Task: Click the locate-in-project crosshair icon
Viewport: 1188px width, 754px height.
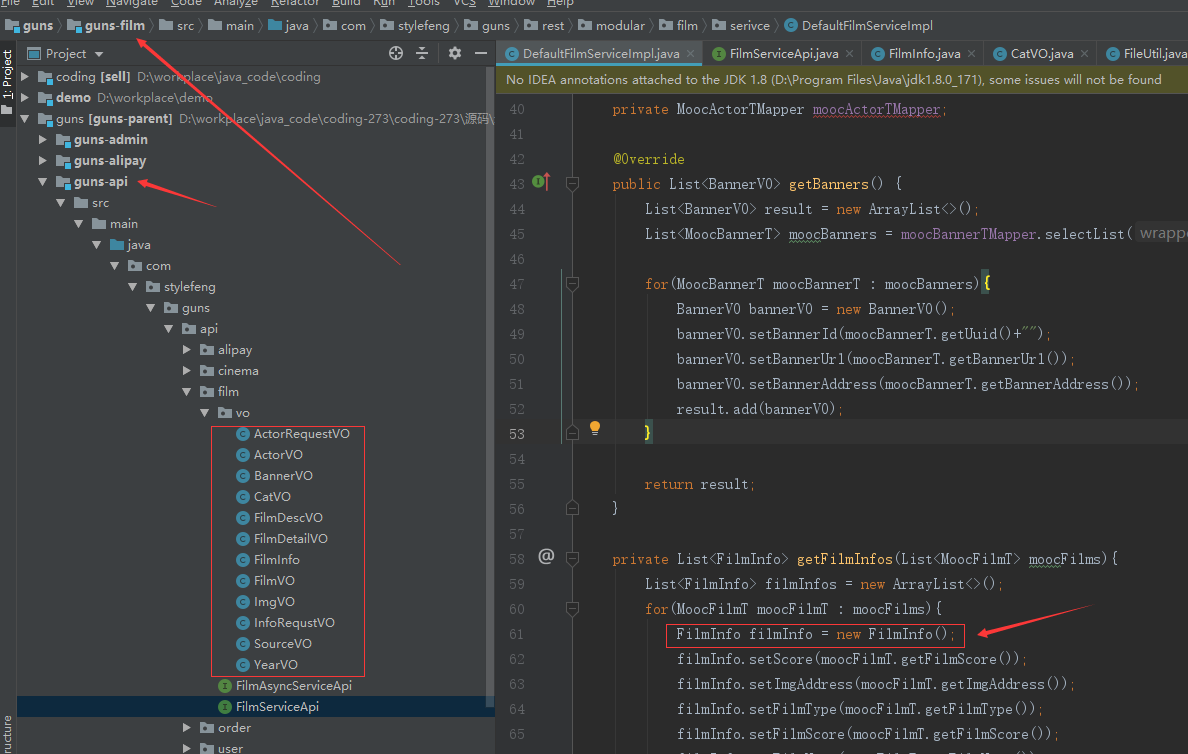Action: pyautogui.click(x=395, y=53)
